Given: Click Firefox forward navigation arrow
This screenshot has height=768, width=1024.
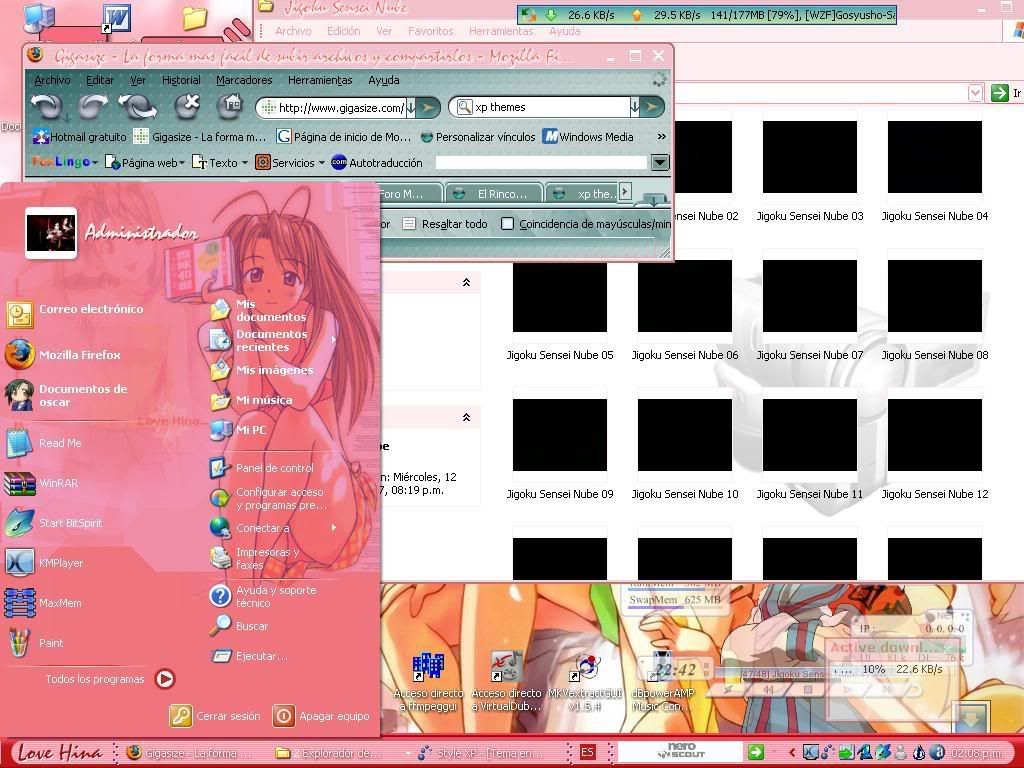Looking at the screenshot, I should [93, 106].
